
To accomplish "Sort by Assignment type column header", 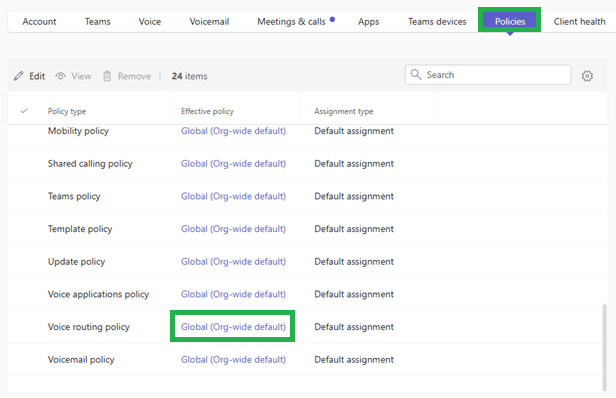I will [343, 111].
